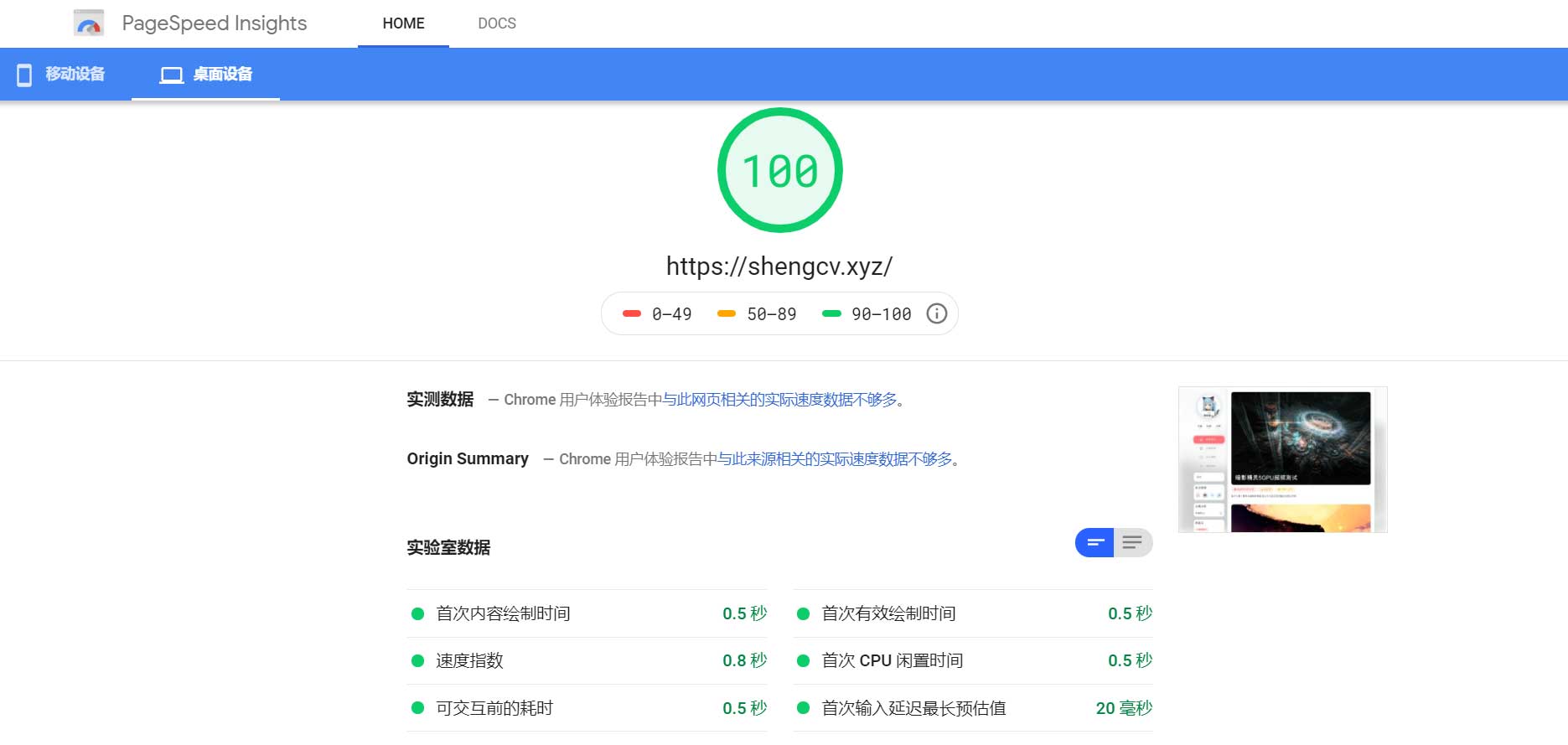Open the HOME navigation tab
The width and height of the screenshot is (1568, 745).
(x=403, y=23)
